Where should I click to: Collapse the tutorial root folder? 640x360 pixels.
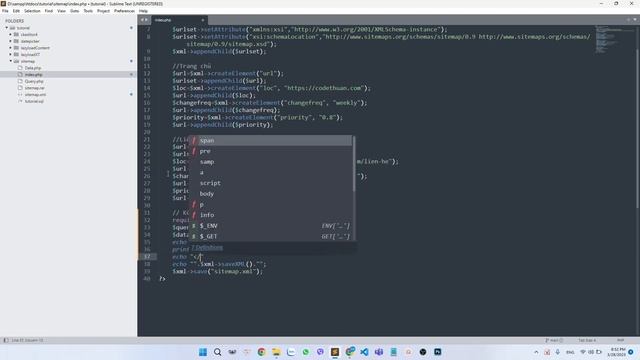7,28
